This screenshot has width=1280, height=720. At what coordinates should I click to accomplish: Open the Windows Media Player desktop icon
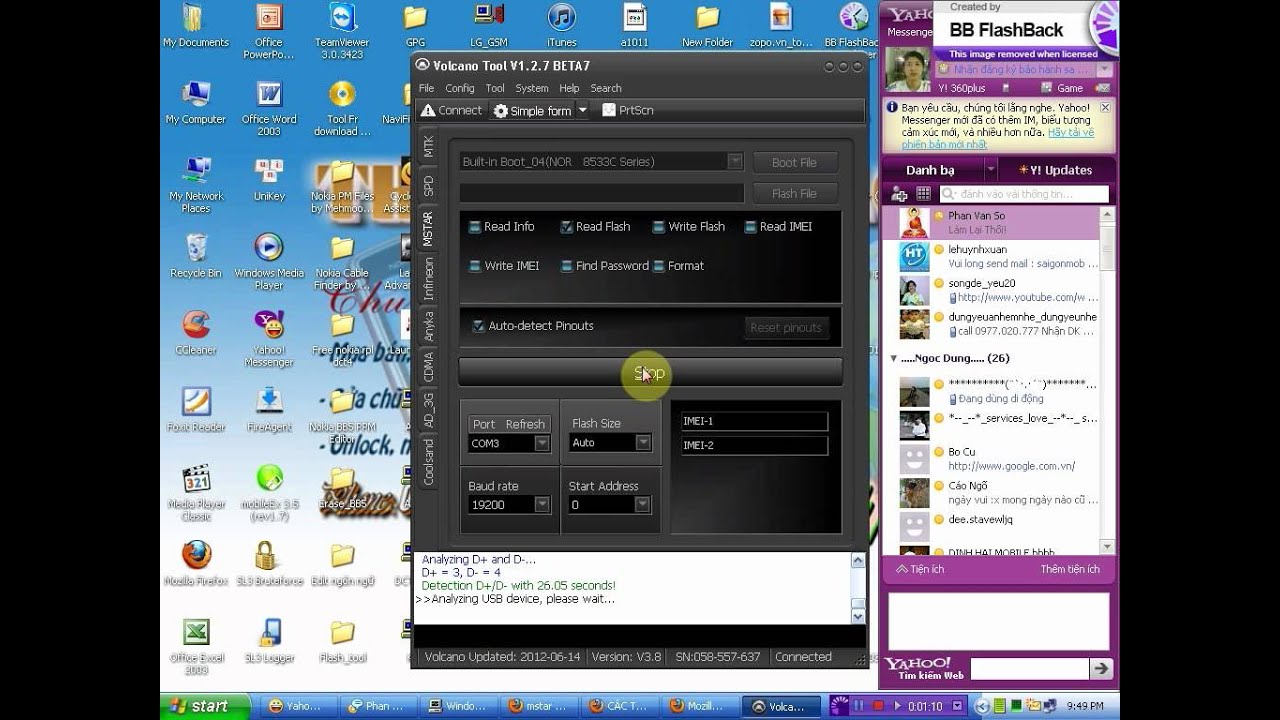(269, 262)
